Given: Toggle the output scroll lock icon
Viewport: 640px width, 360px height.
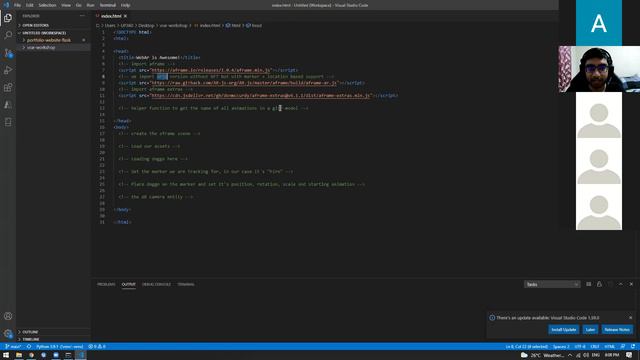Looking at the screenshot, I should pyautogui.click(x=599, y=284).
